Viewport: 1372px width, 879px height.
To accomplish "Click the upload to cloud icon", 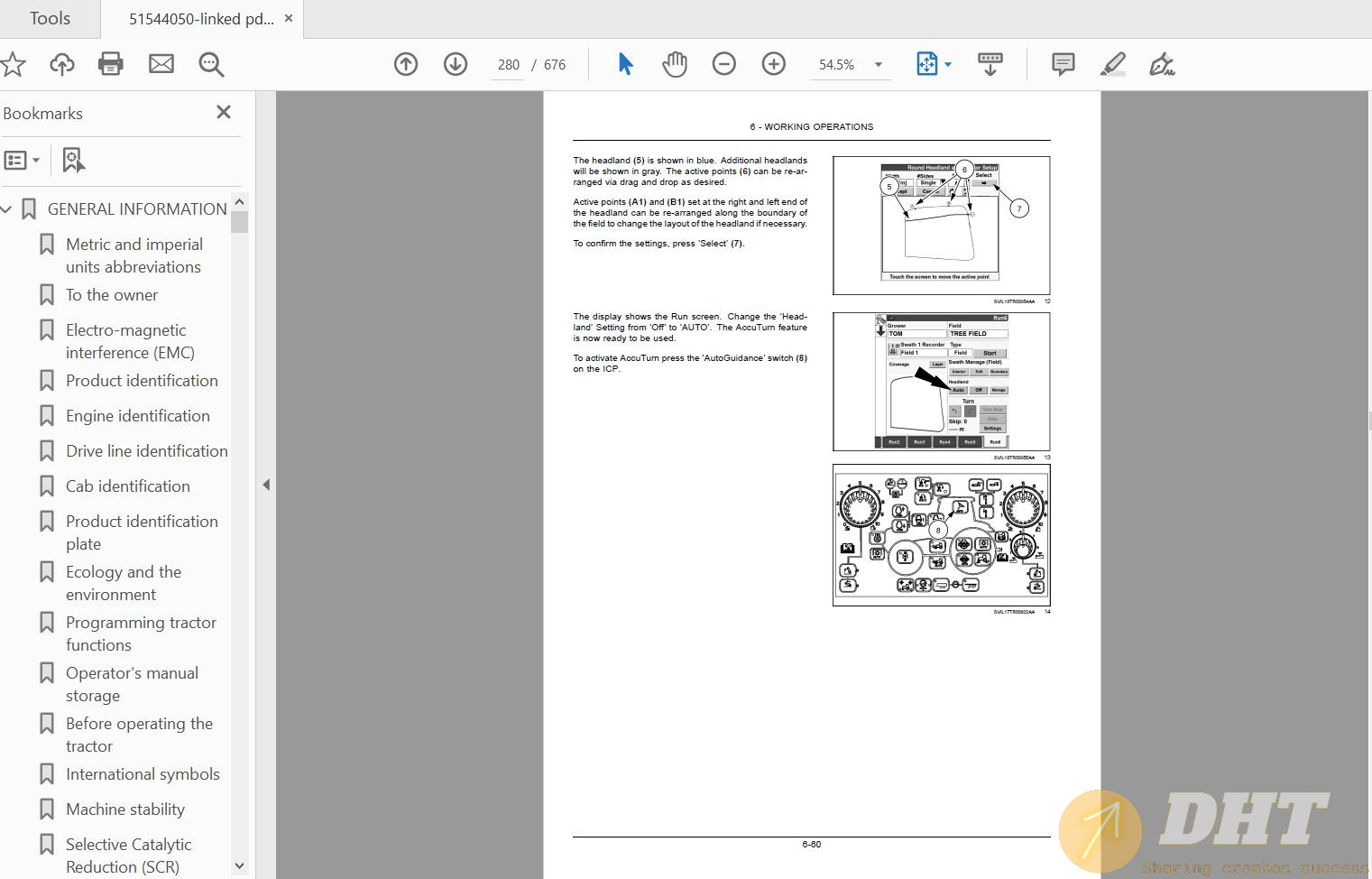I will pos(61,64).
